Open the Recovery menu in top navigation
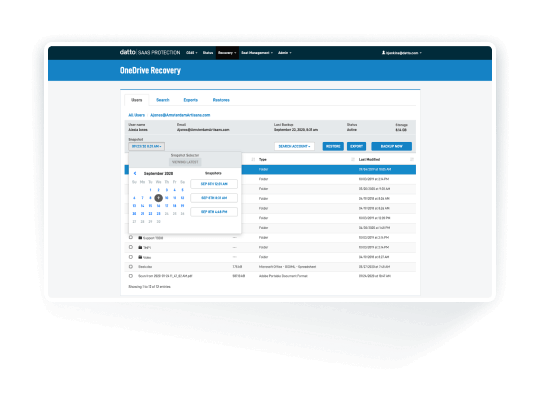The width and height of the screenshot is (540, 405). pyautogui.click(x=227, y=53)
